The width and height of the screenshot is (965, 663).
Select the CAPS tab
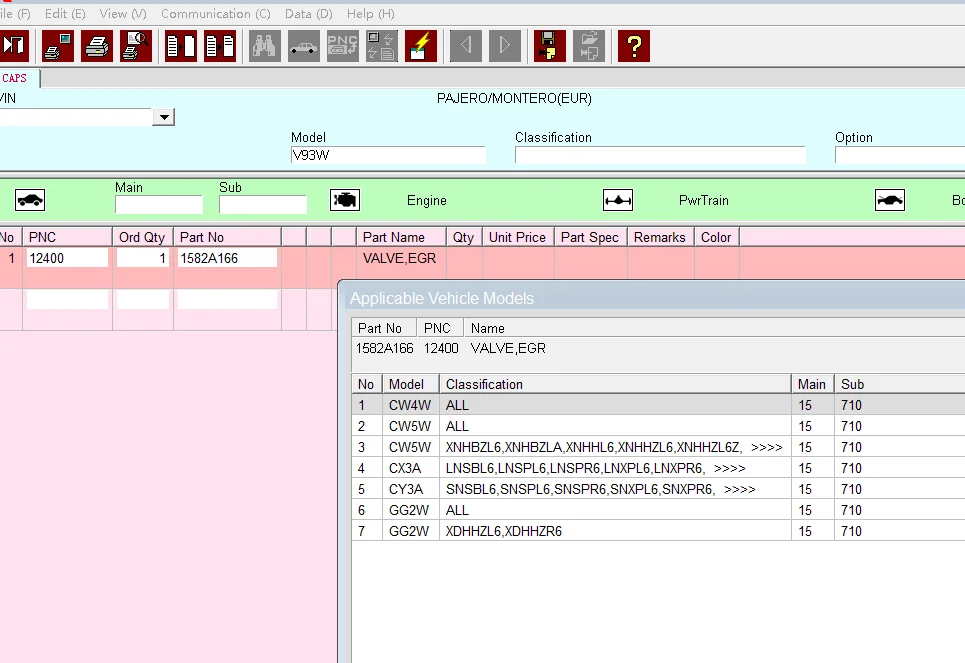[x=15, y=78]
